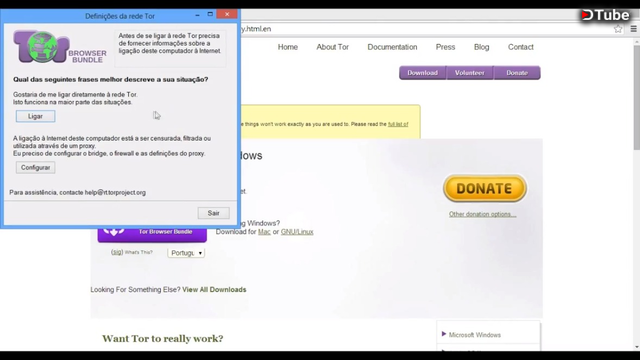Click the page vertical scrollbar thumb

pos(636,97)
